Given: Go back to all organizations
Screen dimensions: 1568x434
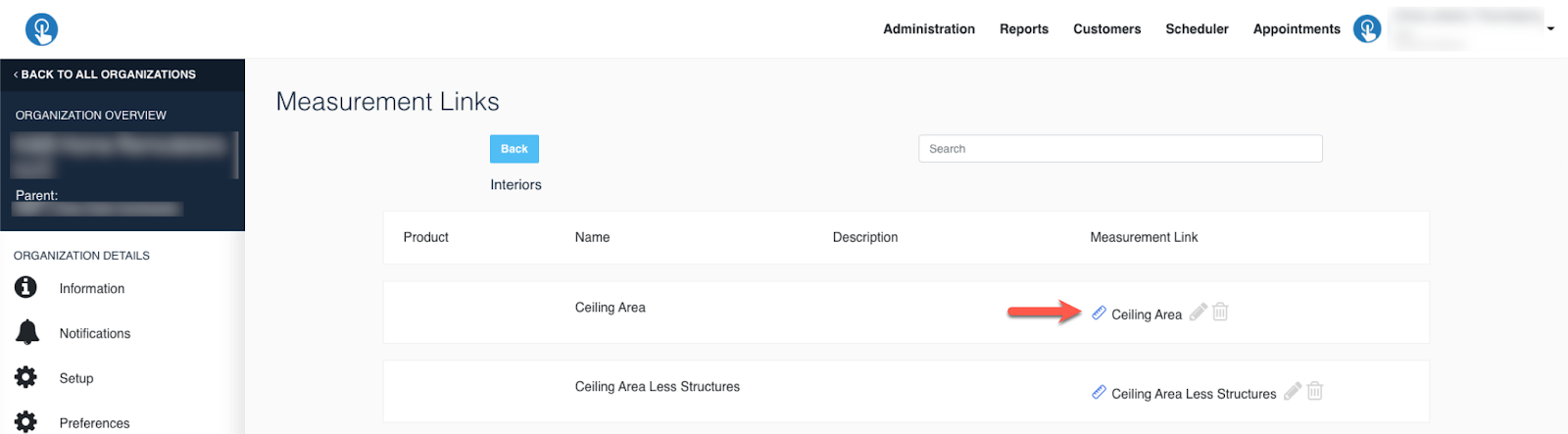Looking at the screenshot, I should (x=105, y=74).
